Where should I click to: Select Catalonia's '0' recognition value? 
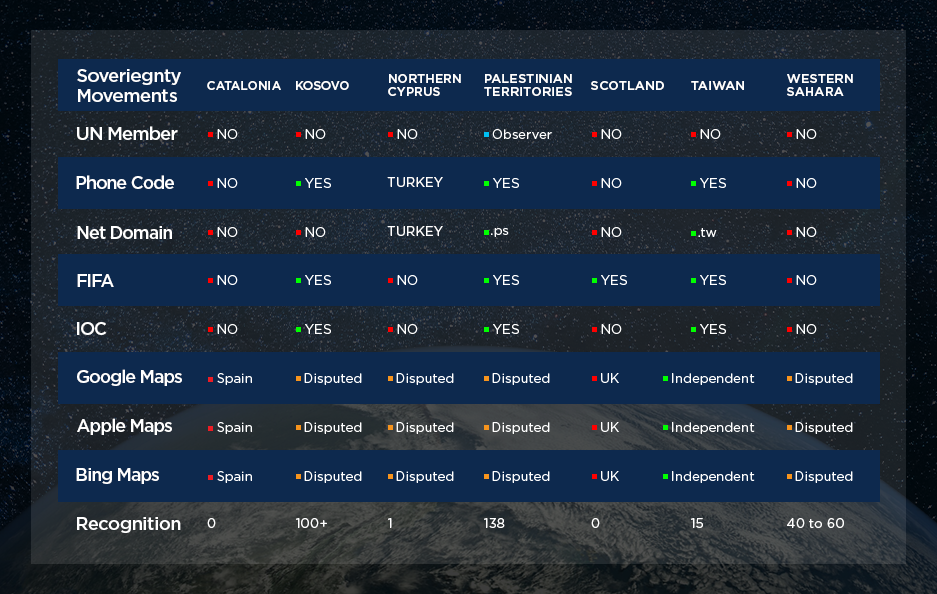[212, 523]
